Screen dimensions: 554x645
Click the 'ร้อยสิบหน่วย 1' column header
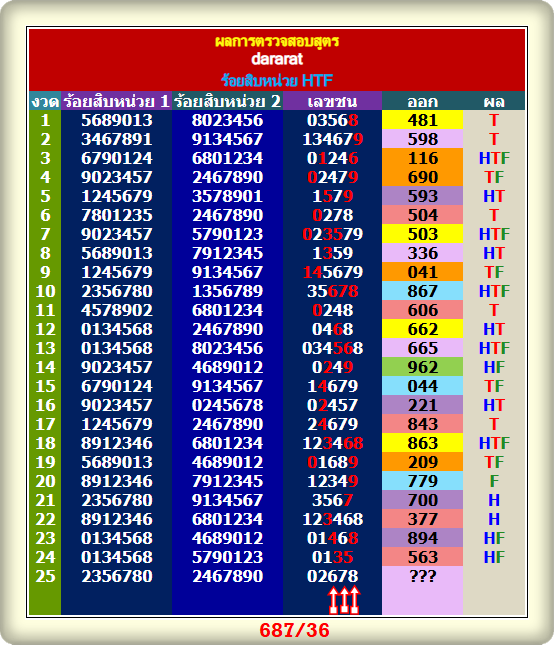click(116, 101)
